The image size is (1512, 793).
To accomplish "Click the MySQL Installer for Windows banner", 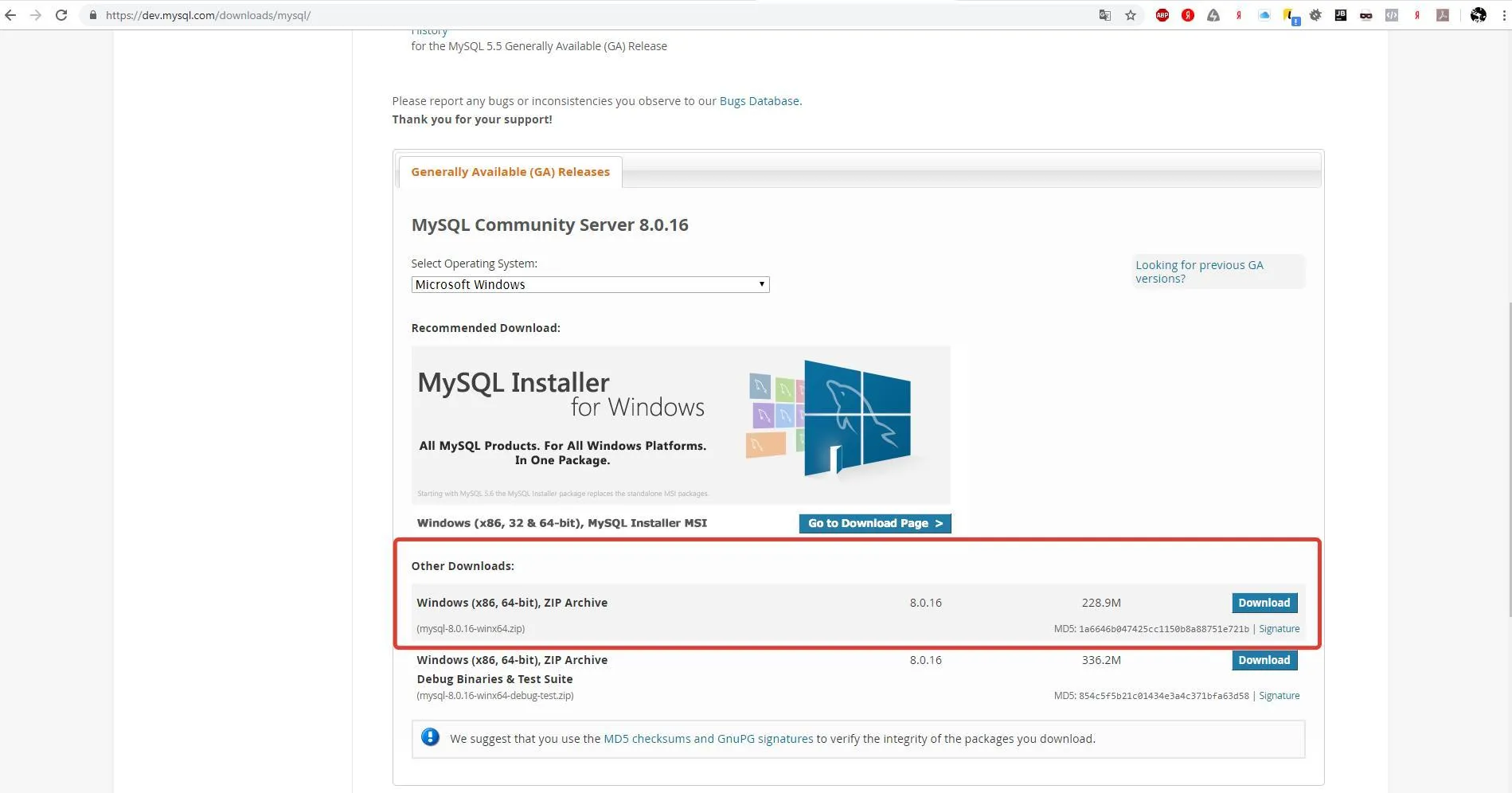I will pyautogui.click(x=680, y=424).
